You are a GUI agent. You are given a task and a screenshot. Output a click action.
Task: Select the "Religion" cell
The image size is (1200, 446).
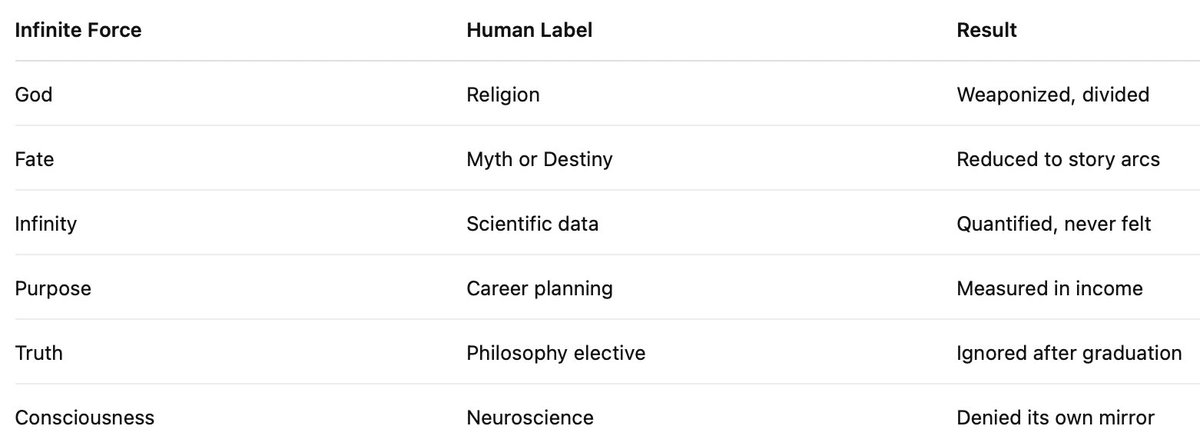pos(503,95)
